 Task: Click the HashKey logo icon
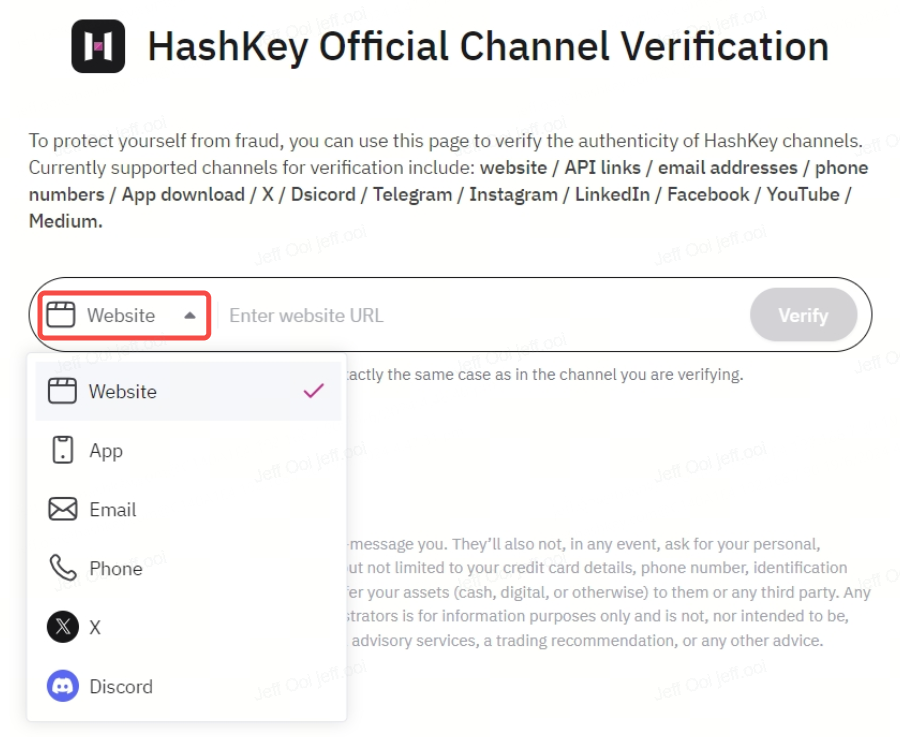coord(98,46)
